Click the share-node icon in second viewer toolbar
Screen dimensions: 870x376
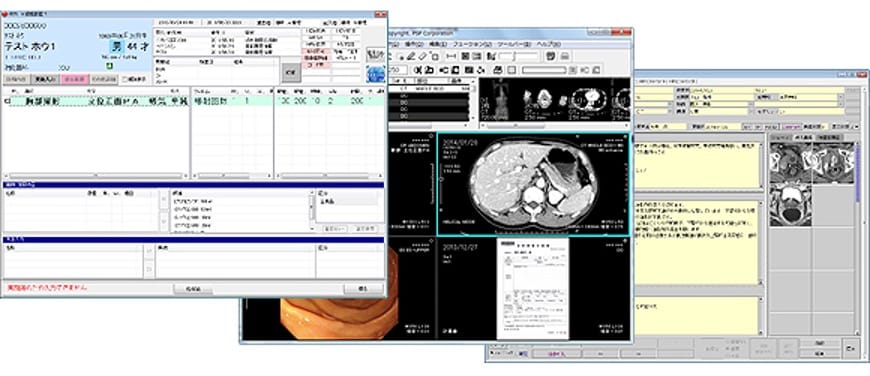coord(444,70)
